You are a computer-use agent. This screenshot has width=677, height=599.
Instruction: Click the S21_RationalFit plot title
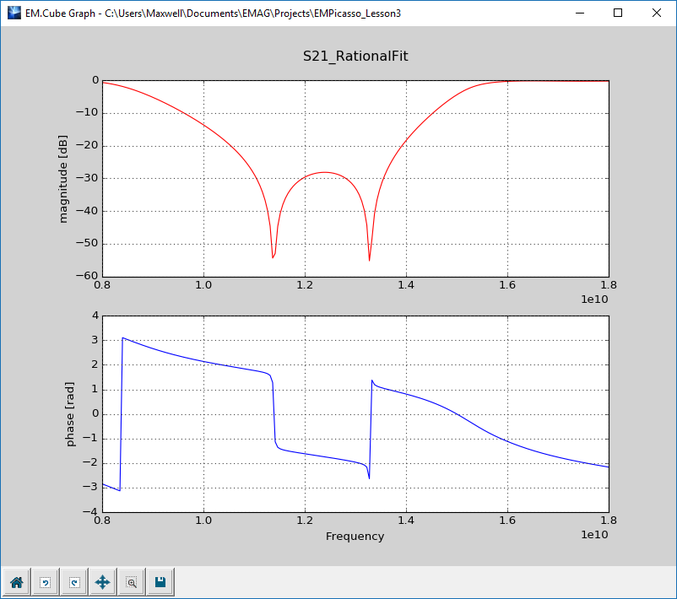tap(355, 56)
